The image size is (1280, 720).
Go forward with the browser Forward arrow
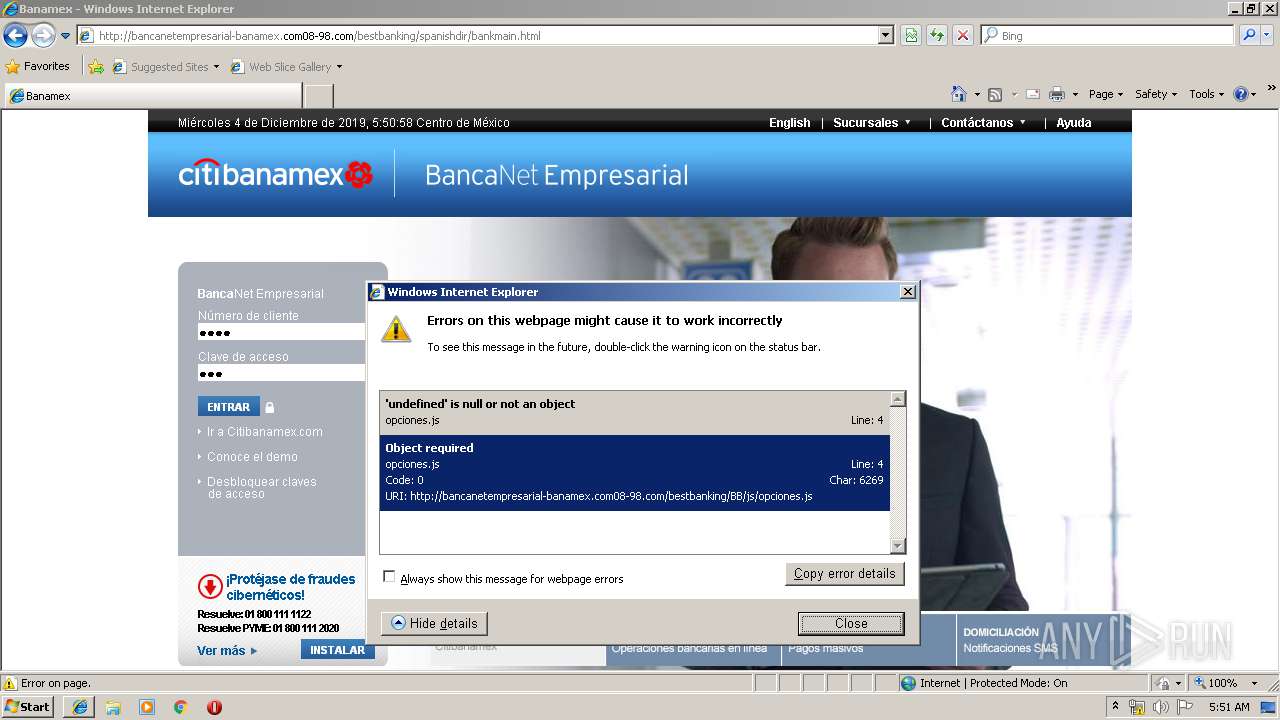43,36
